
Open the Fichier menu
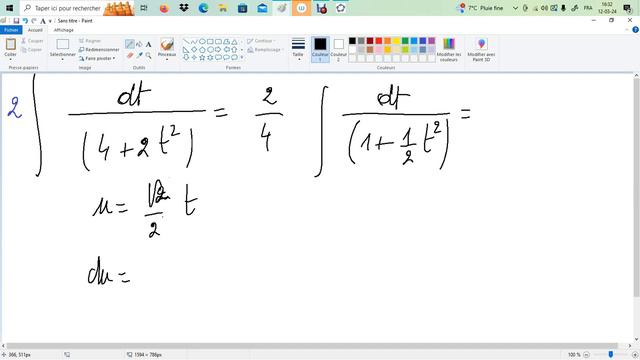[11, 30]
